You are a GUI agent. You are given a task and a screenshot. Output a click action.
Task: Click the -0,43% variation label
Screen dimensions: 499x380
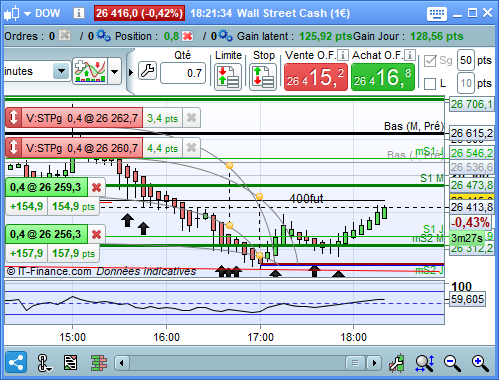[471, 222]
